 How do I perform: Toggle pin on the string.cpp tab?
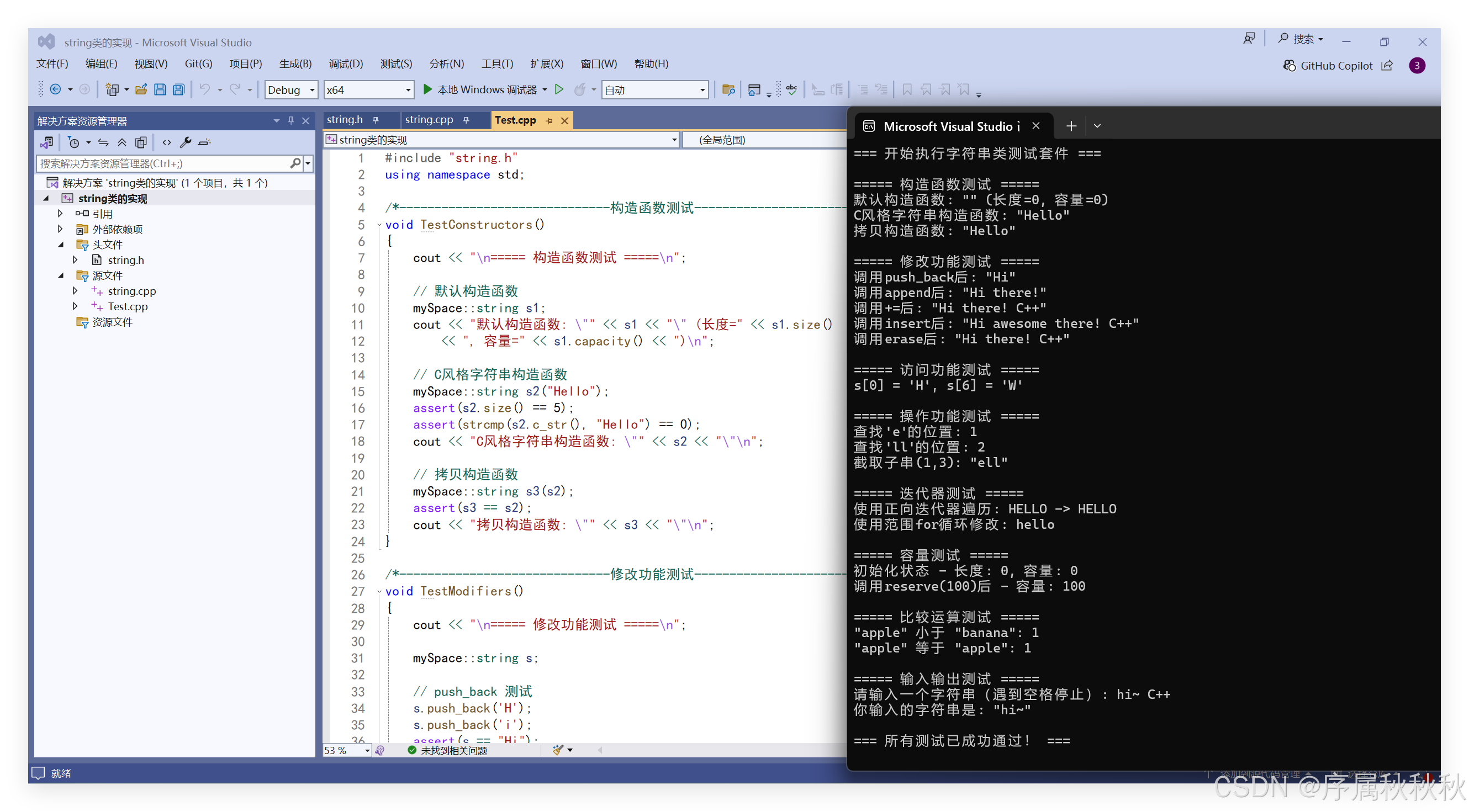pyautogui.click(x=467, y=120)
